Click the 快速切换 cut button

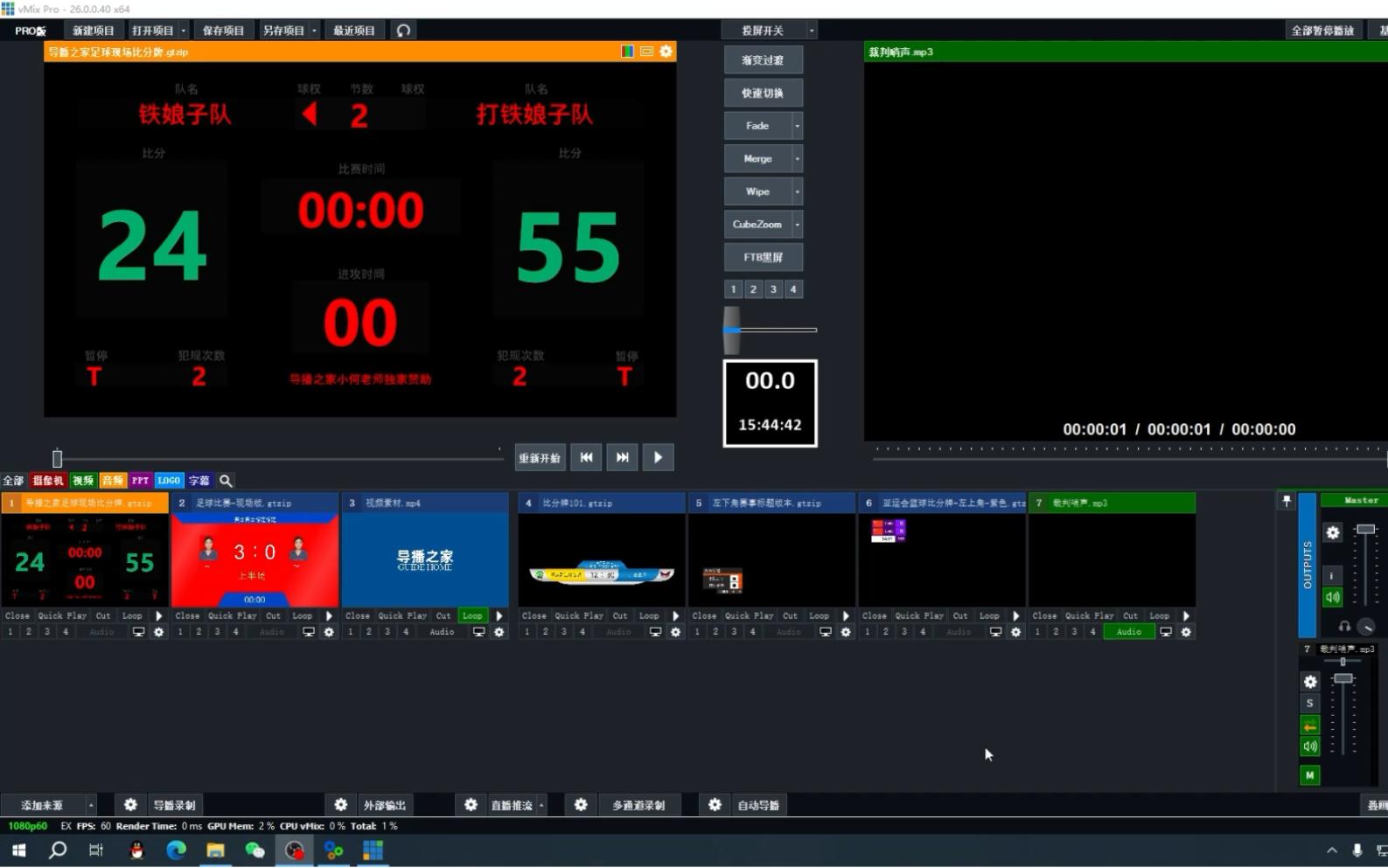point(763,93)
